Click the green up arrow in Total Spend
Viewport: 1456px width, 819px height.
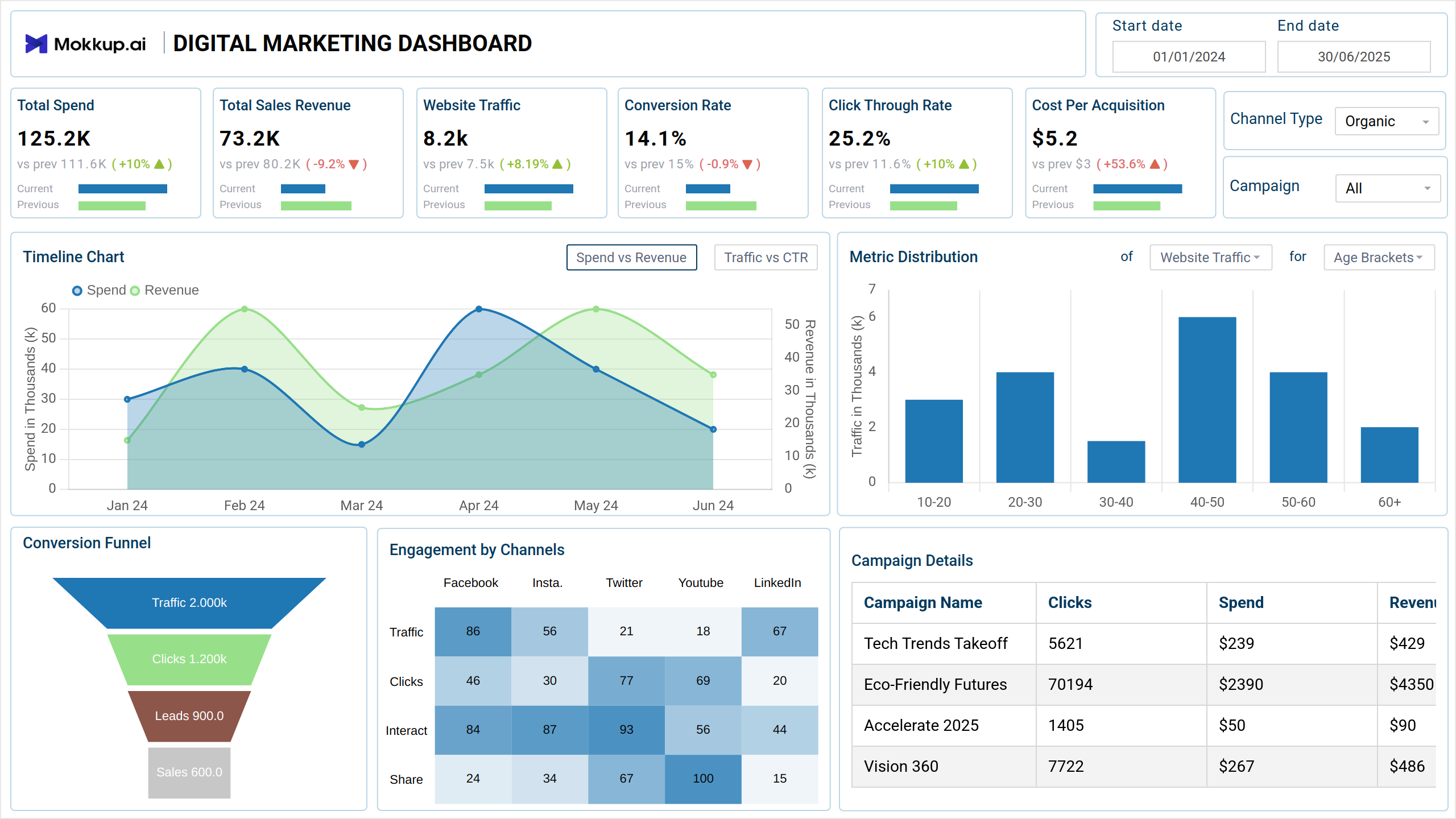159,164
